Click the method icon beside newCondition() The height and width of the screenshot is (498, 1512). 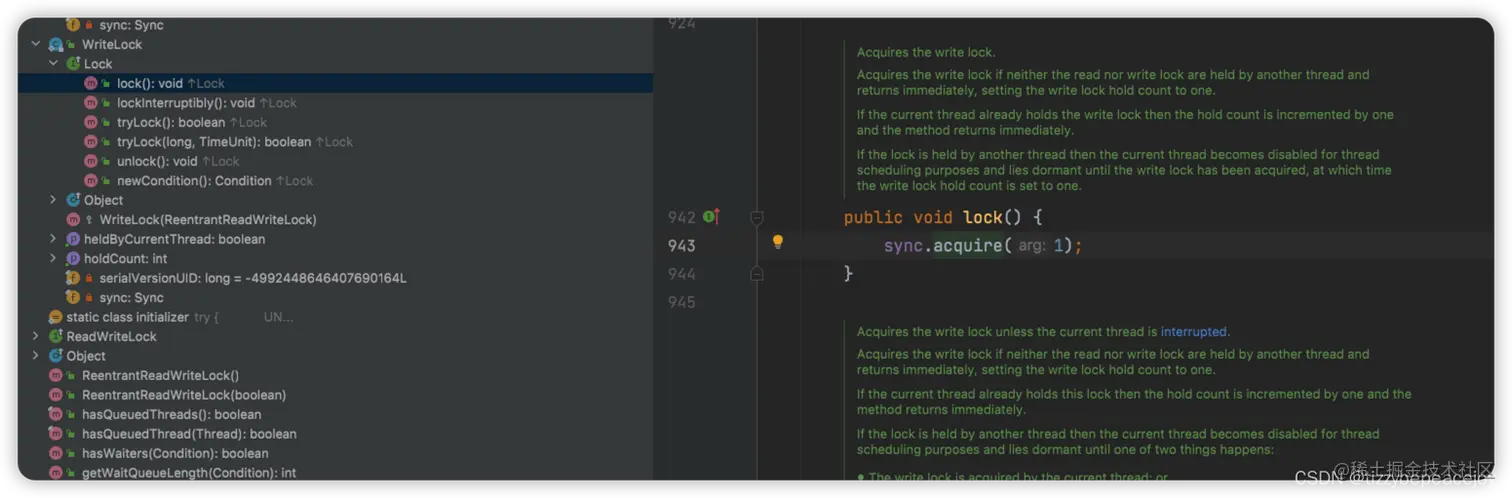click(91, 181)
